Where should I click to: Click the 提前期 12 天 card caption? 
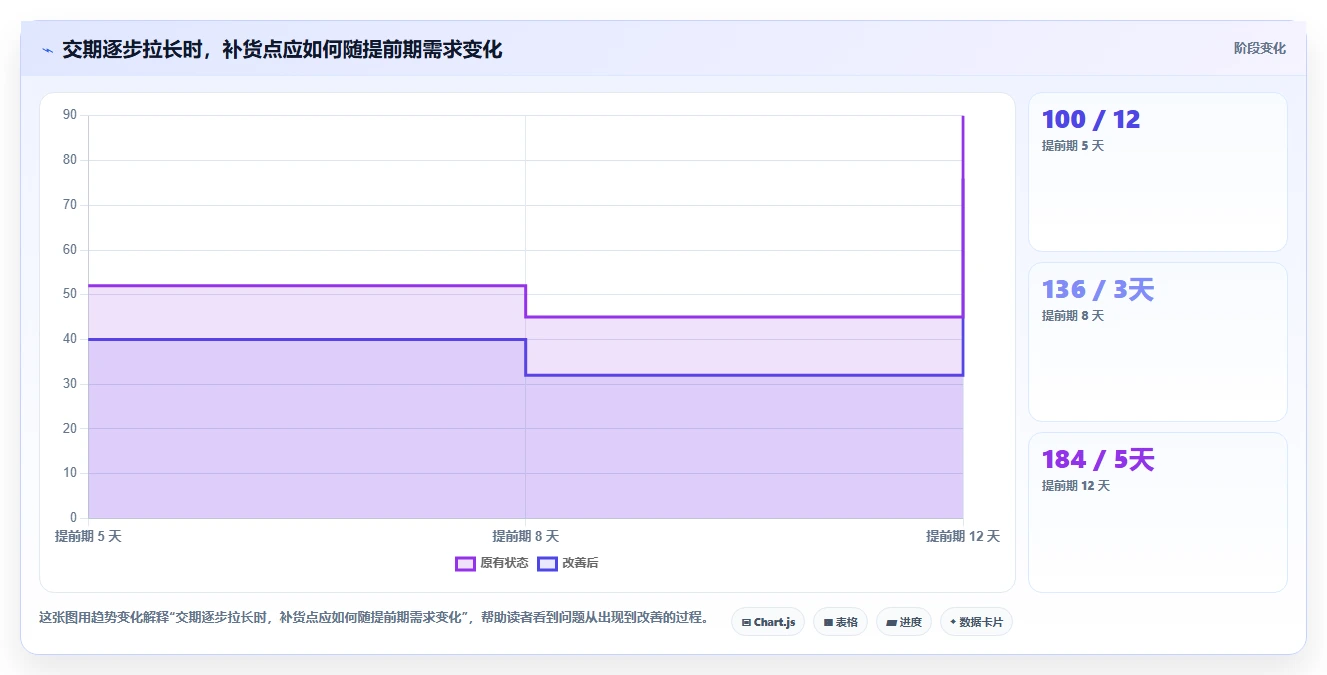1076,486
